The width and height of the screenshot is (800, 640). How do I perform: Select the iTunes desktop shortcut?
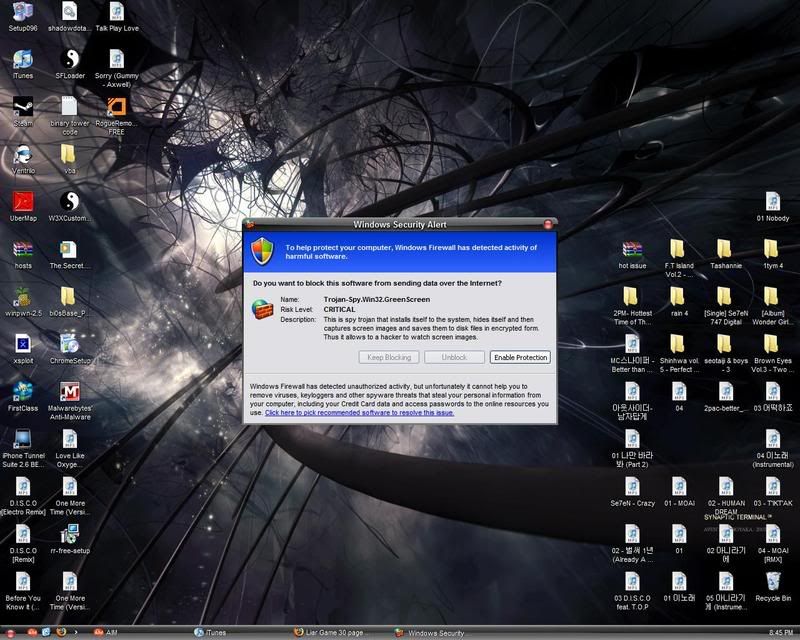pyautogui.click(x=23, y=59)
